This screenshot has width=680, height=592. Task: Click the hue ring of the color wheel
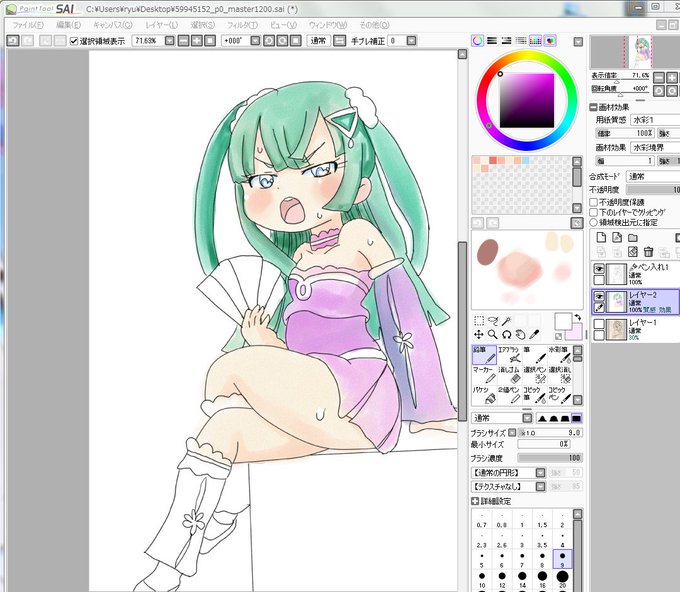coord(527,56)
